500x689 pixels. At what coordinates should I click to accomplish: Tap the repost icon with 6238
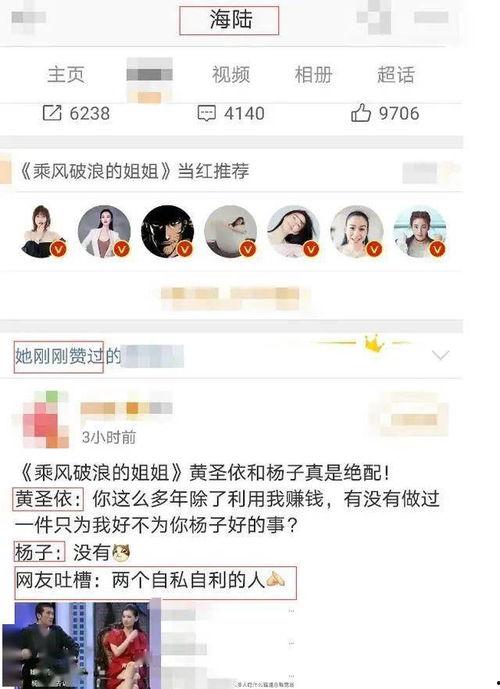52,113
